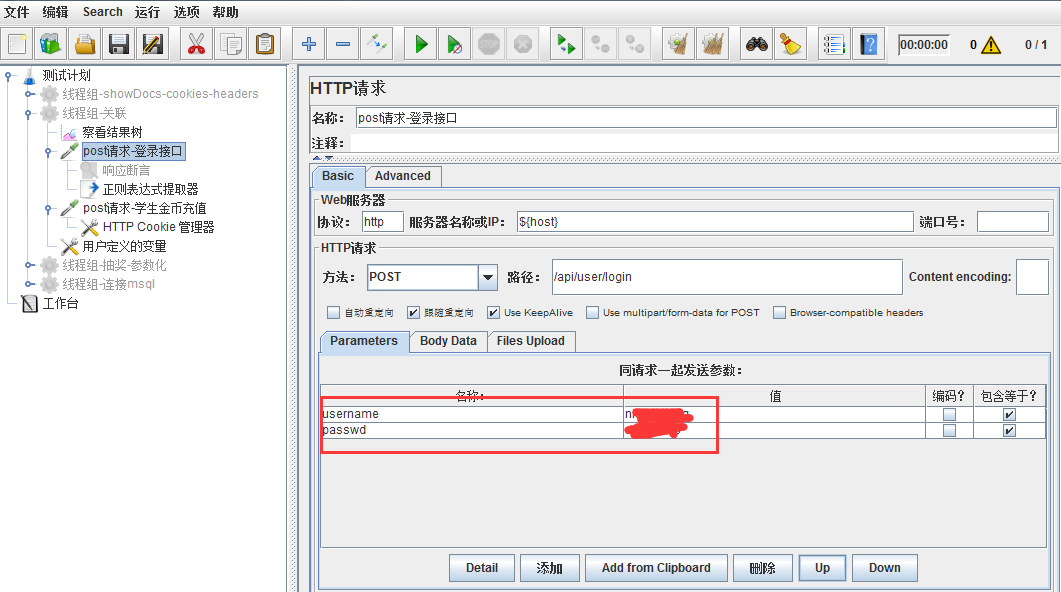This screenshot has width=1061, height=592.
Task: Click the 添加 button
Action: pyautogui.click(x=549, y=568)
